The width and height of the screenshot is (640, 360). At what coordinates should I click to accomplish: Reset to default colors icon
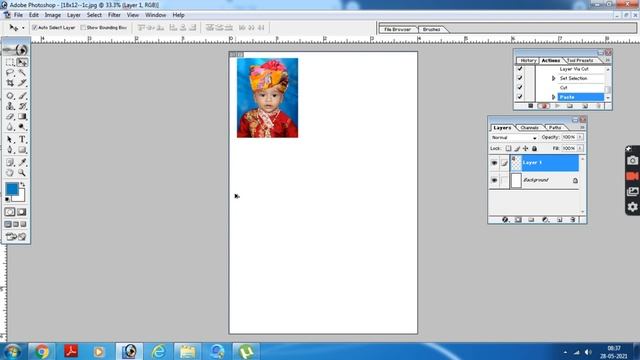pyautogui.click(x=7, y=199)
